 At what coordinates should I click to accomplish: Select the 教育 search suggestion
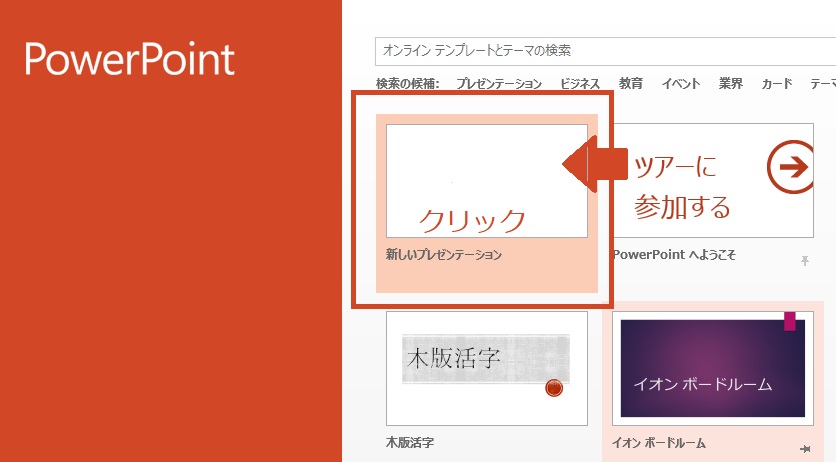coord(631,84)
